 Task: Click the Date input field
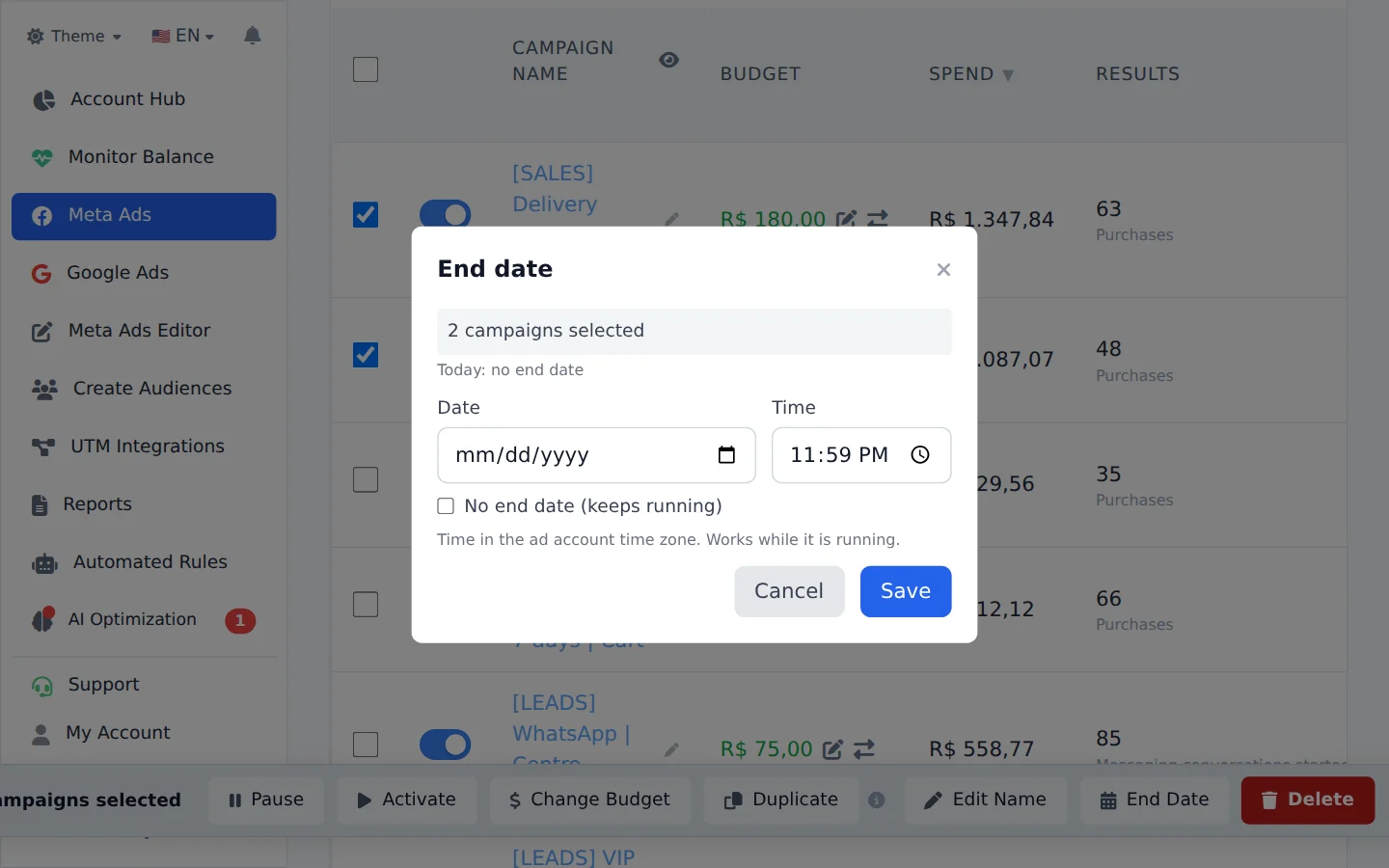(x=596, y=455)
